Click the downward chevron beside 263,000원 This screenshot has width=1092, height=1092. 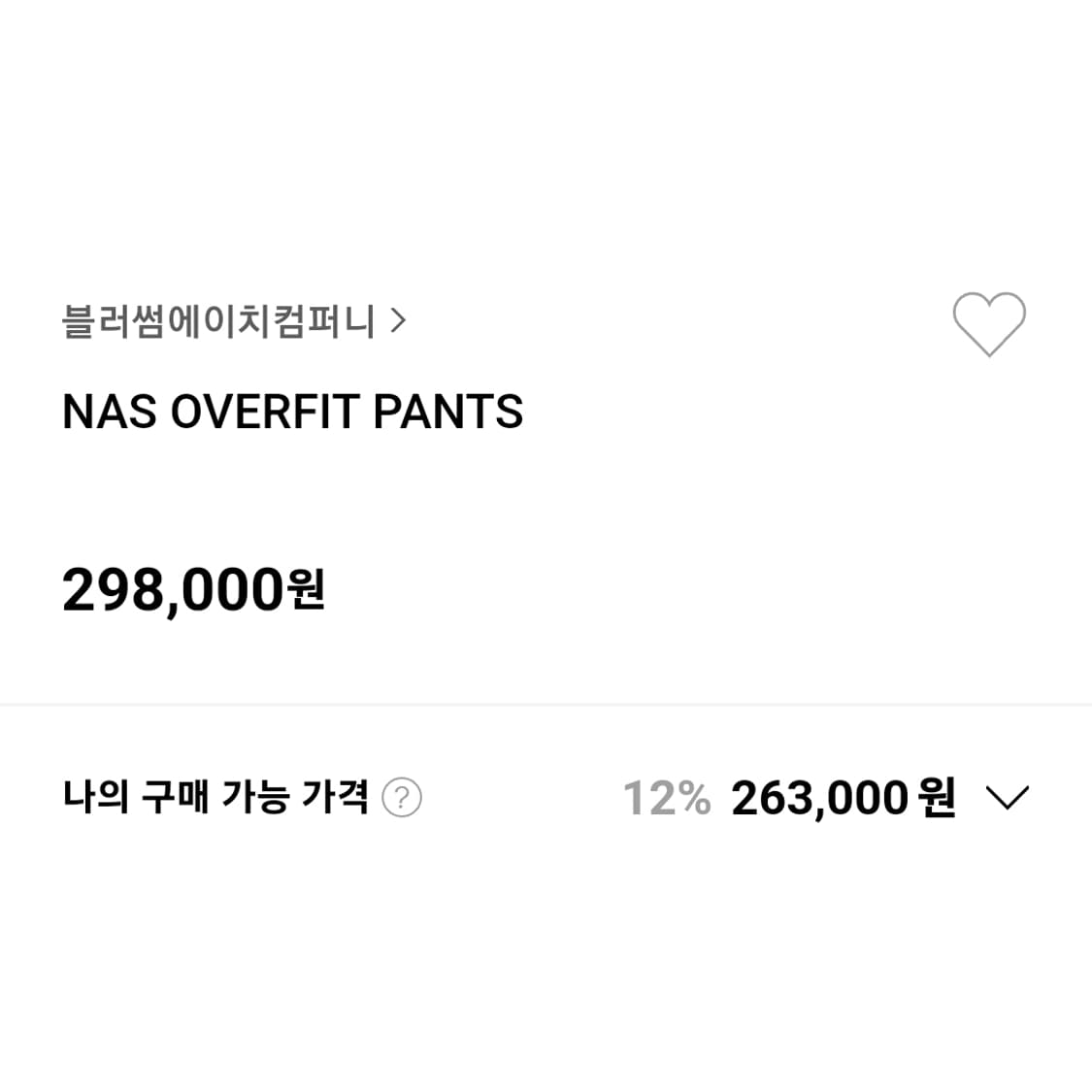tap(1009, 797)
